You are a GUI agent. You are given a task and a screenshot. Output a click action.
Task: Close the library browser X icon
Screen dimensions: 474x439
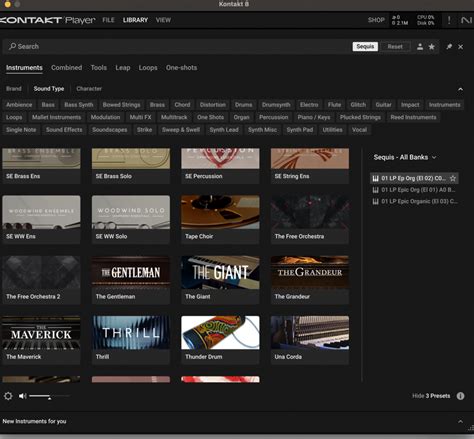[x=461, y=47]
